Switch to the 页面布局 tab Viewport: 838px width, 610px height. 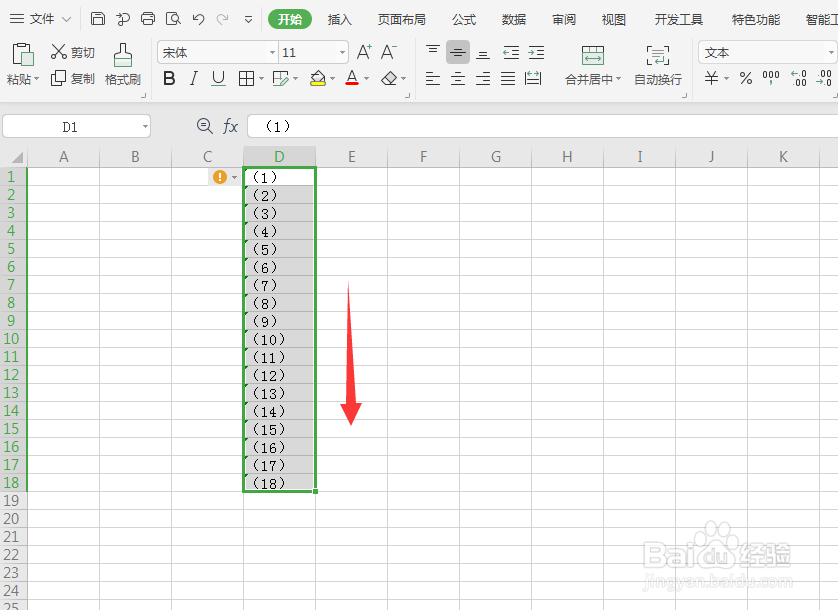(x=401, y=20)
